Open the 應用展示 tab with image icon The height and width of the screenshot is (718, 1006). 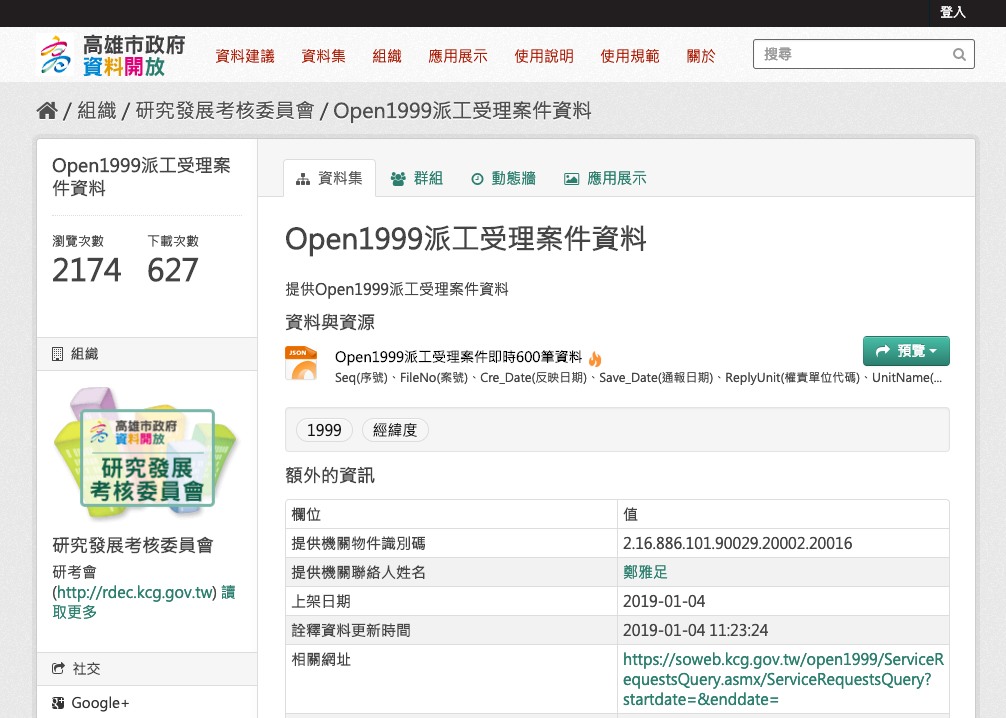tap(605, 178)
